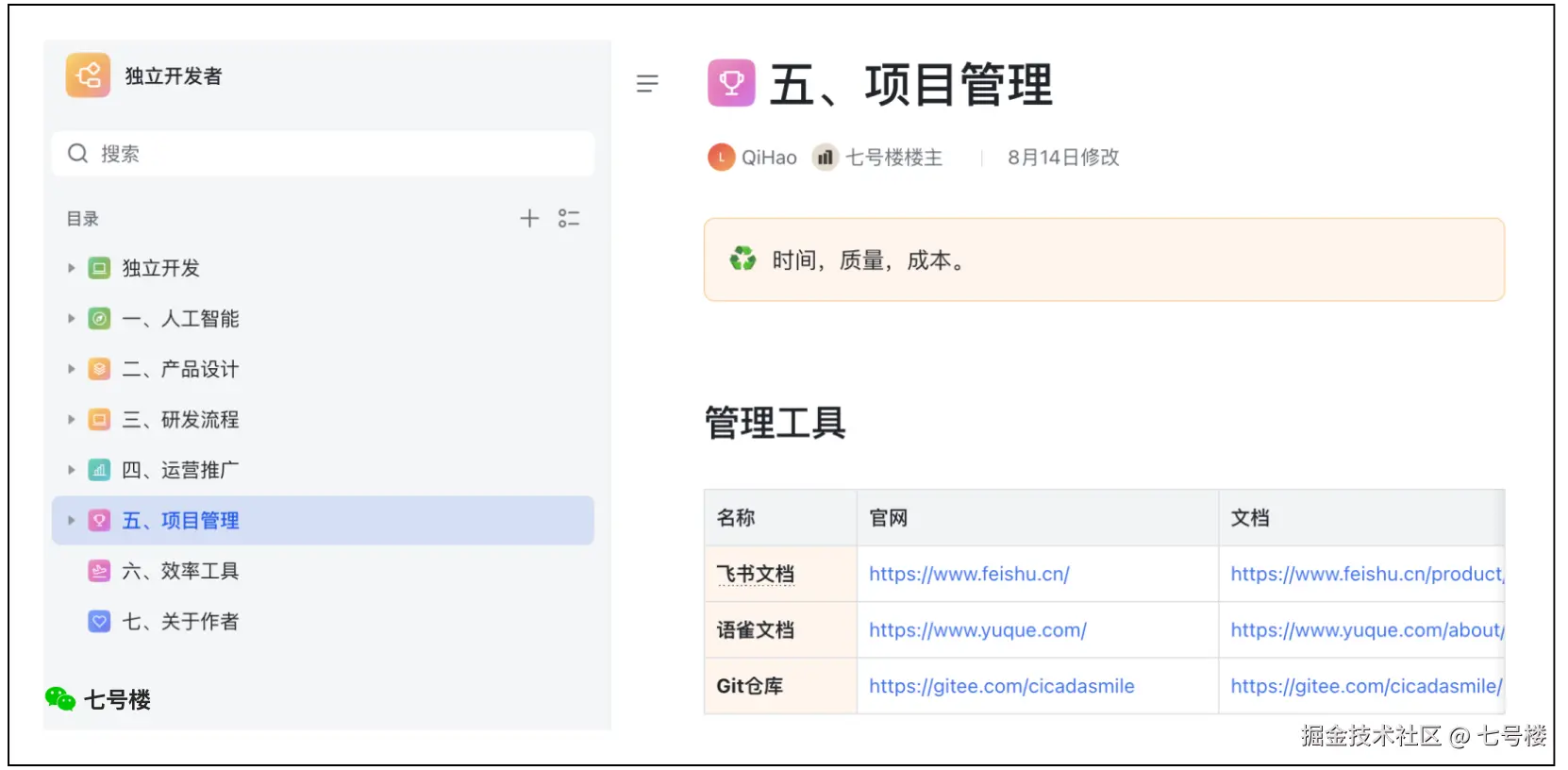Click the 七号楼 label at sidebar bottom
This screenshot has width=1568, height=770.
coord(117,700)
